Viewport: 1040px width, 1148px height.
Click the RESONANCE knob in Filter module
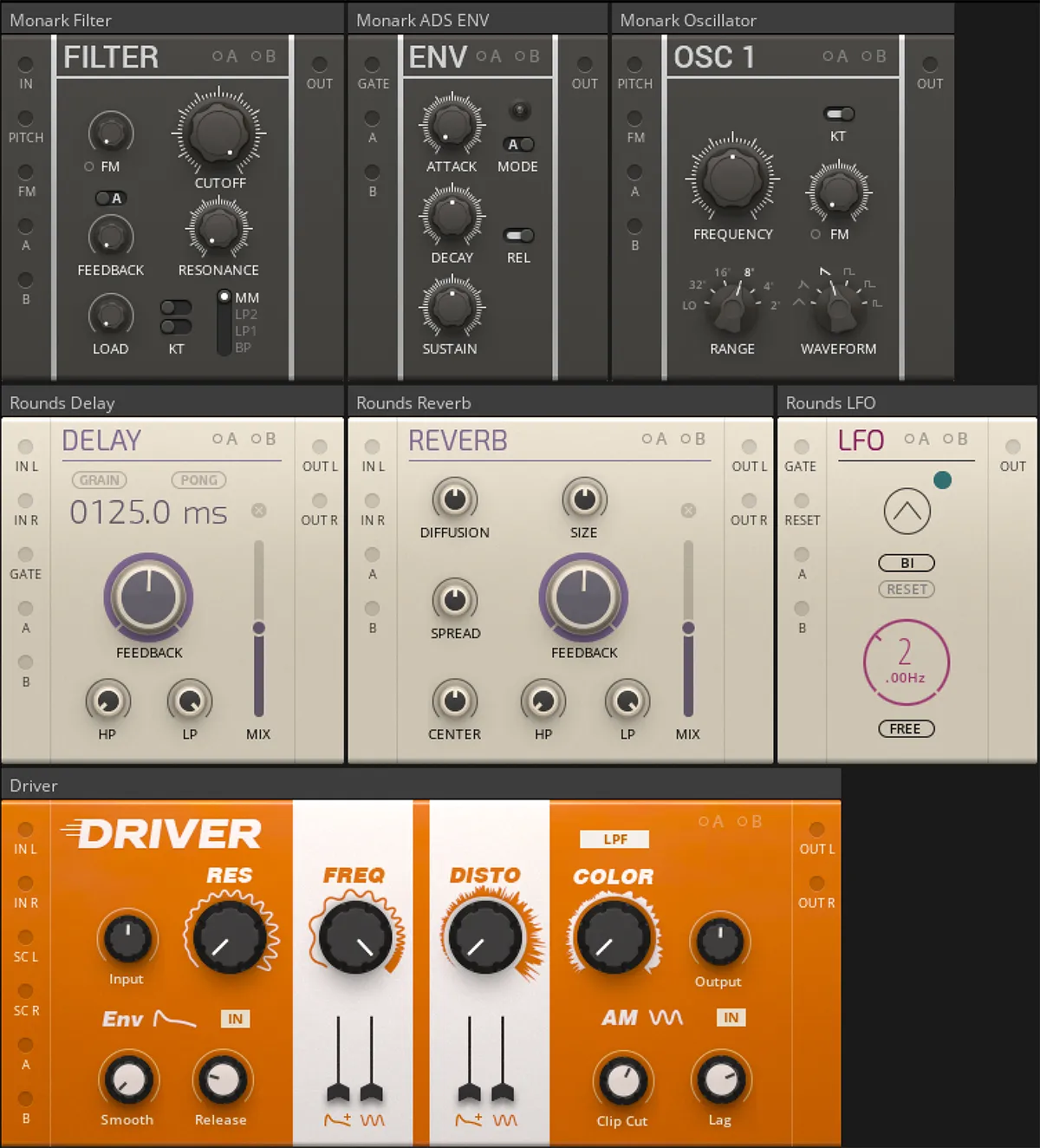click(218, 228)
